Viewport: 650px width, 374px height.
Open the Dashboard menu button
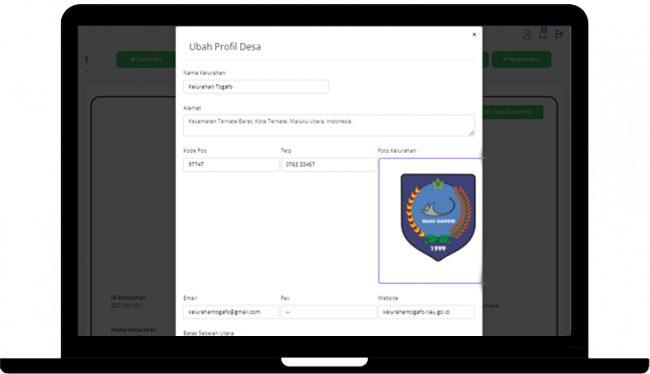(x=146, y=59)
